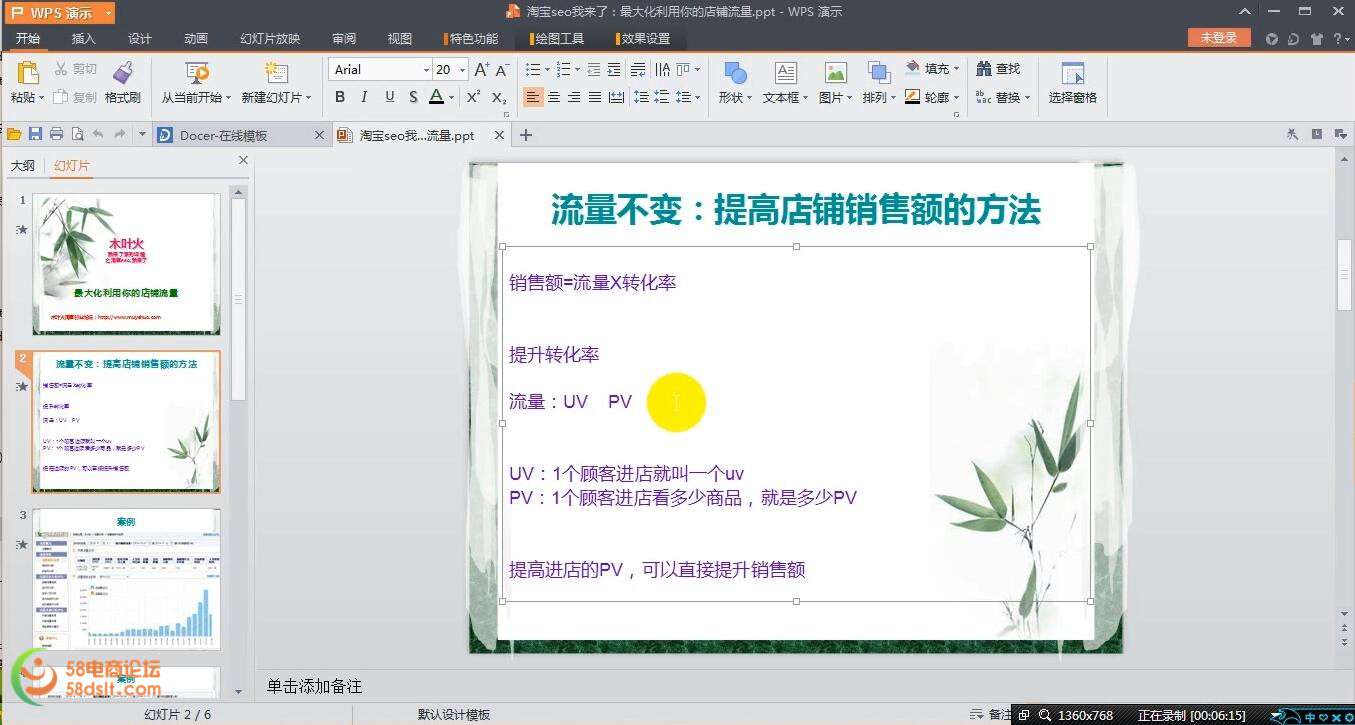Right align the text
Screen dimensions: 1355x725
(x=575, y=97)
